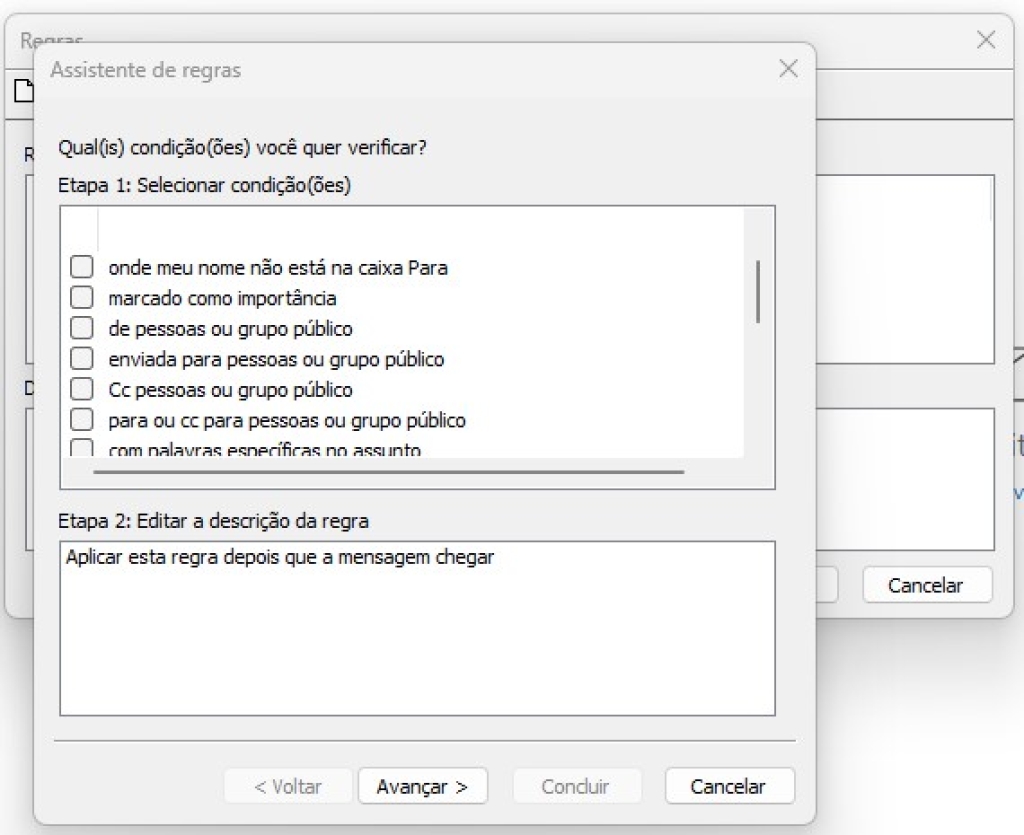Click the Concluir button
1024x835 pixels.
click(x=575, y=786)
